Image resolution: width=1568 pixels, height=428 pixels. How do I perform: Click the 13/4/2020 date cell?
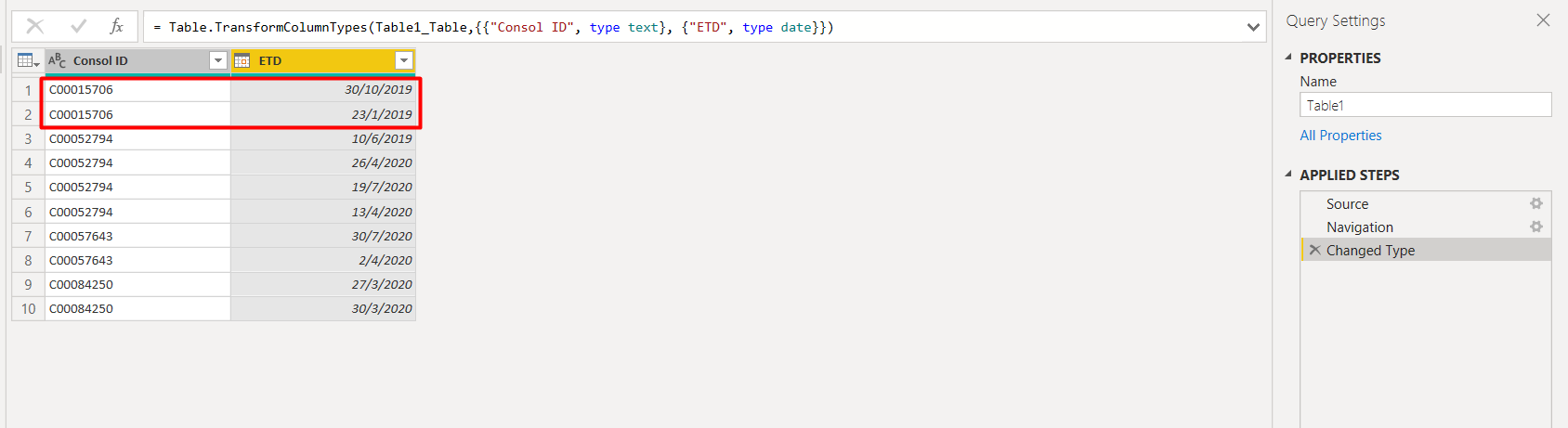coord(323,212)
